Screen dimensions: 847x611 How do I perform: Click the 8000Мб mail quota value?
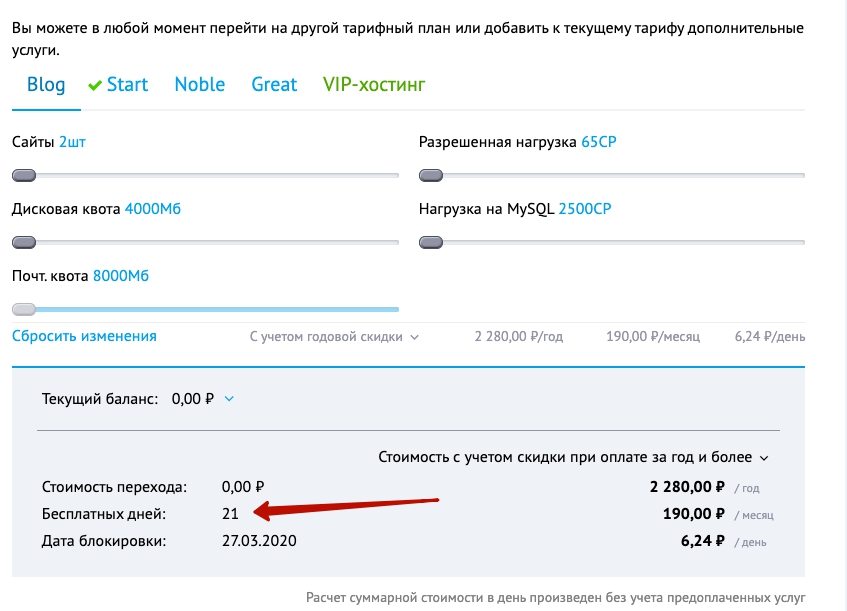point(120,276)
